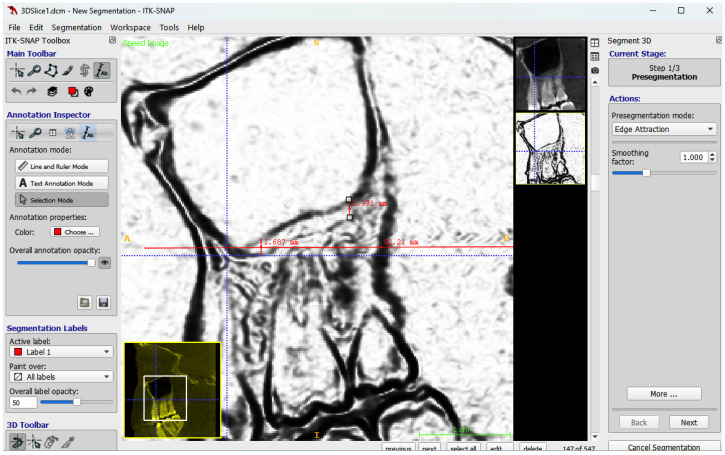Open the Active label dropdown
This screenshot has height=455, width=725.
click(61, 352)
